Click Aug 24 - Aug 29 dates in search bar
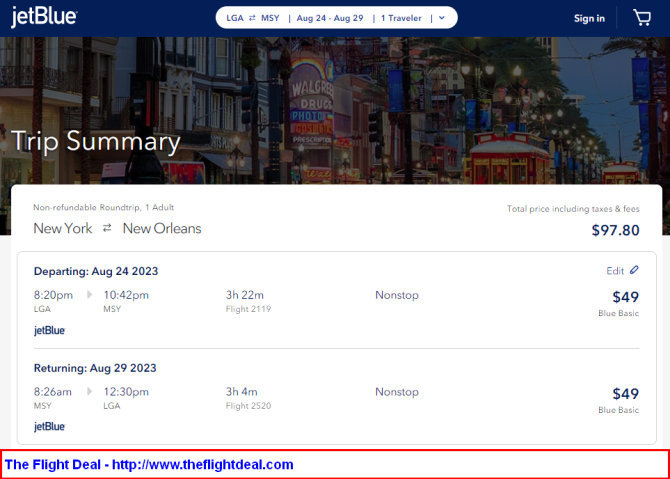Viewport: 670px width, 479px height. (330, 18)
